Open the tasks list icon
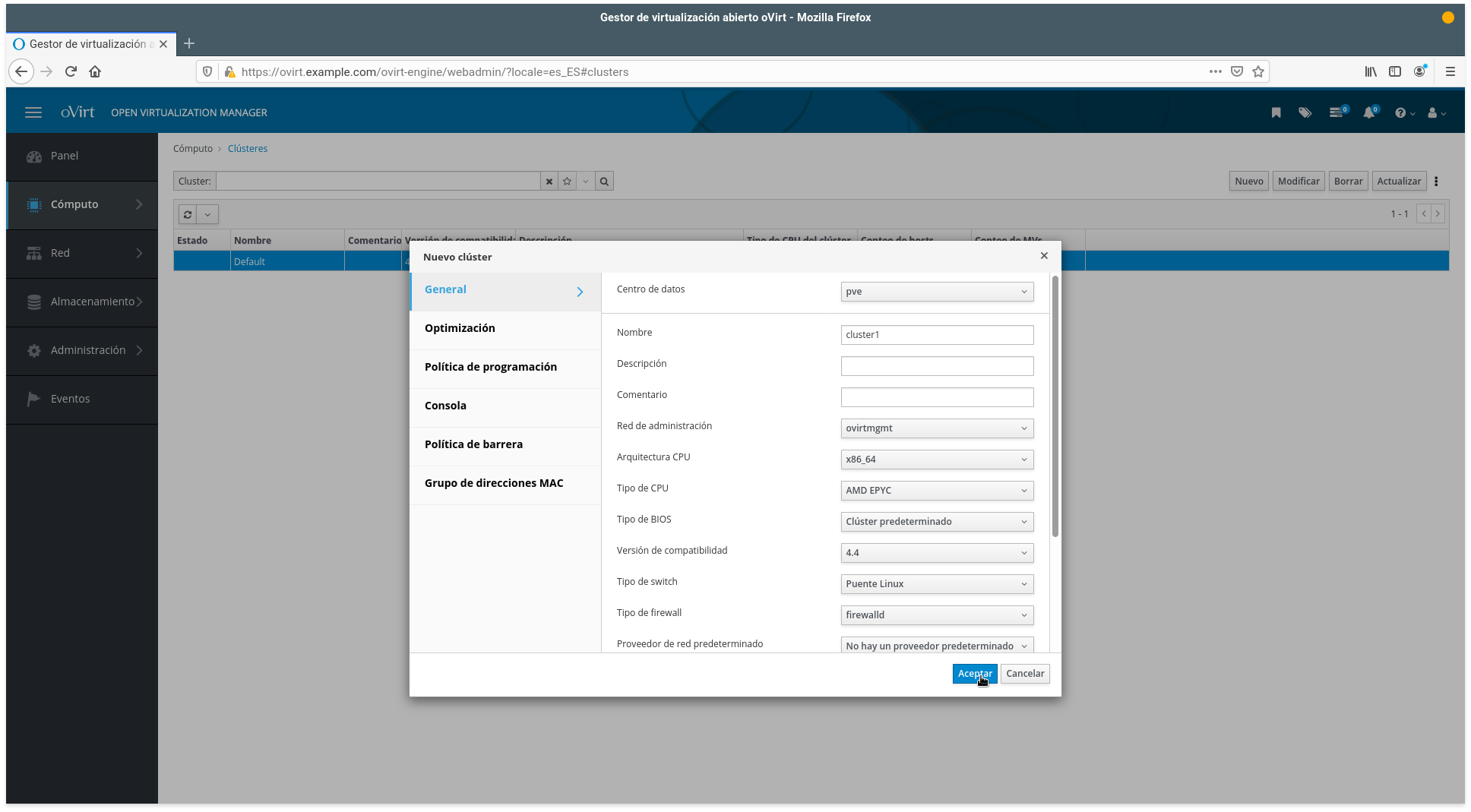Viewport: 1471px width, 812px height. click(x=1337, y=112)
